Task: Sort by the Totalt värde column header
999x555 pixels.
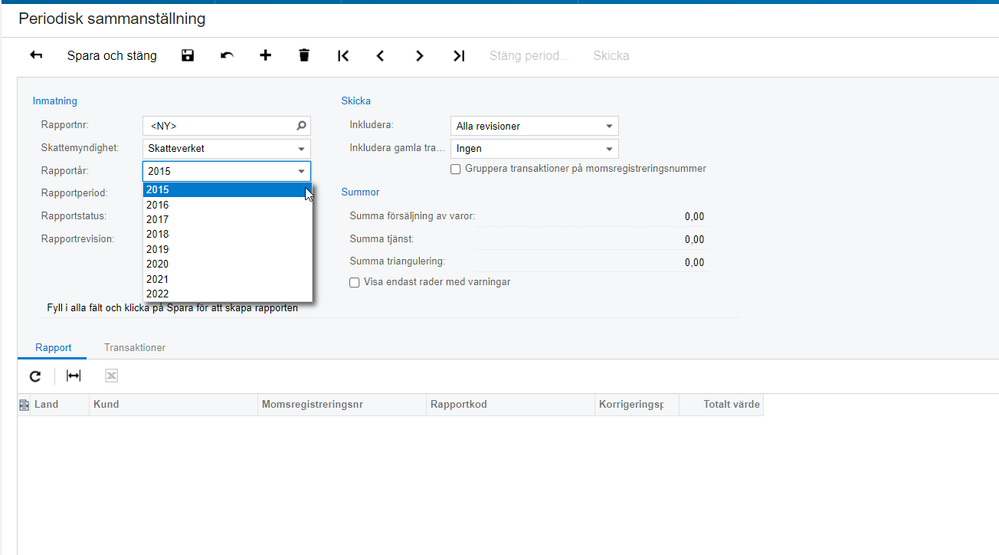Action: click(721, 405)
